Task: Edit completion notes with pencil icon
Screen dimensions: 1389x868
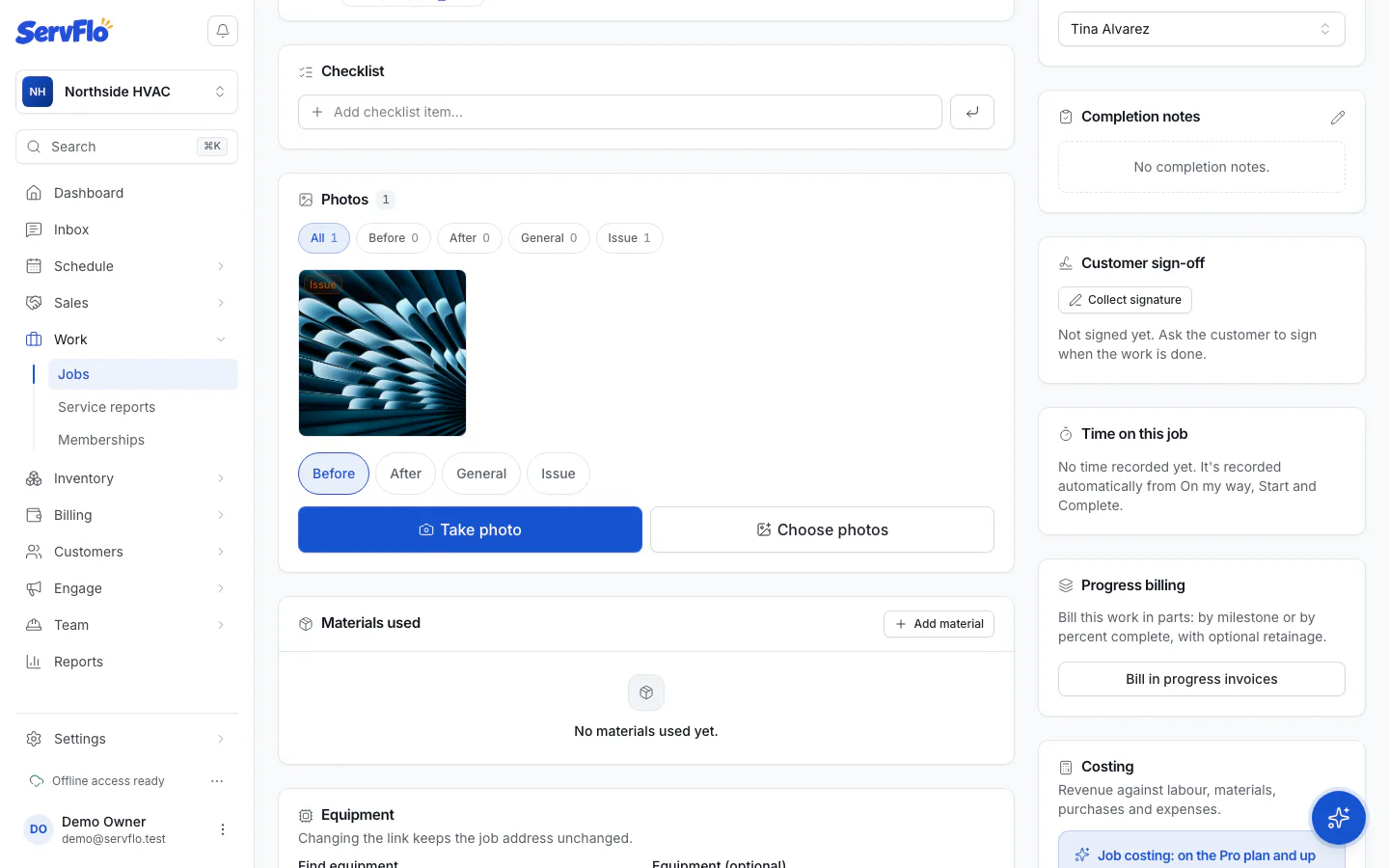Action: [x=1337, y=117]
